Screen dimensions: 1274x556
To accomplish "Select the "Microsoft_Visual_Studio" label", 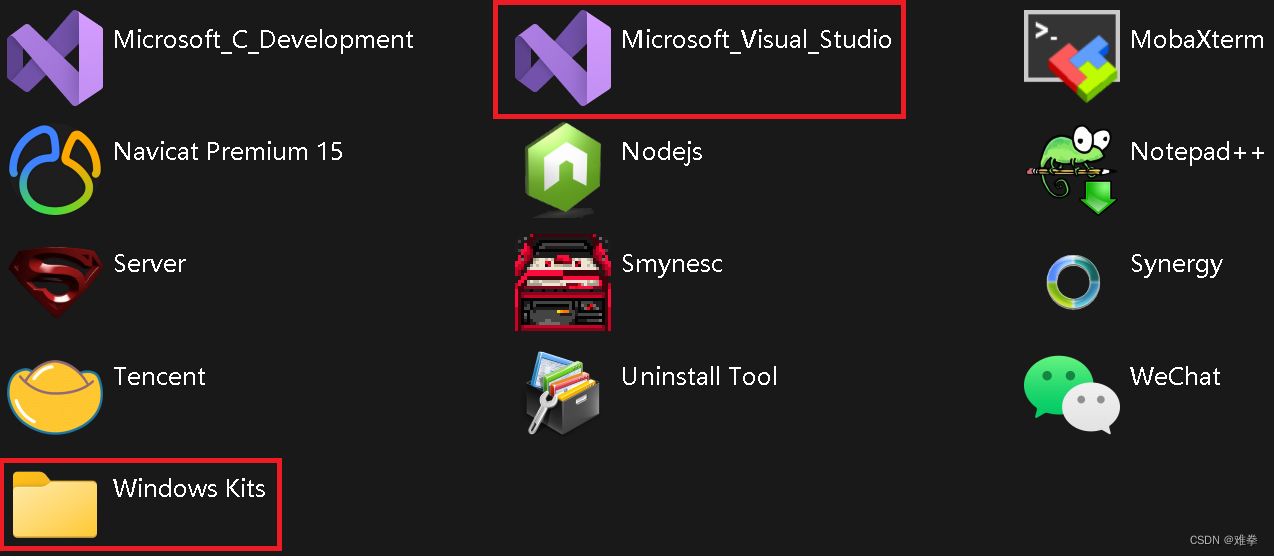I will coord(756,40).
